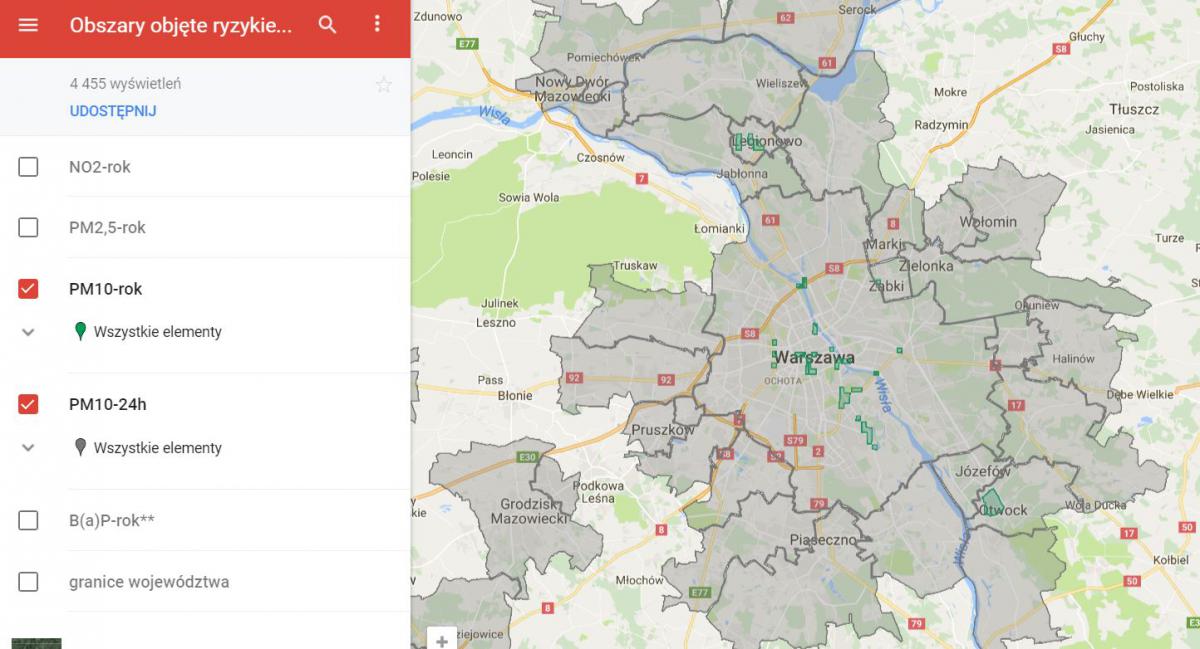Click the Warszawa city label
The width and height of the screenshot is (1200, 649).
814,357
